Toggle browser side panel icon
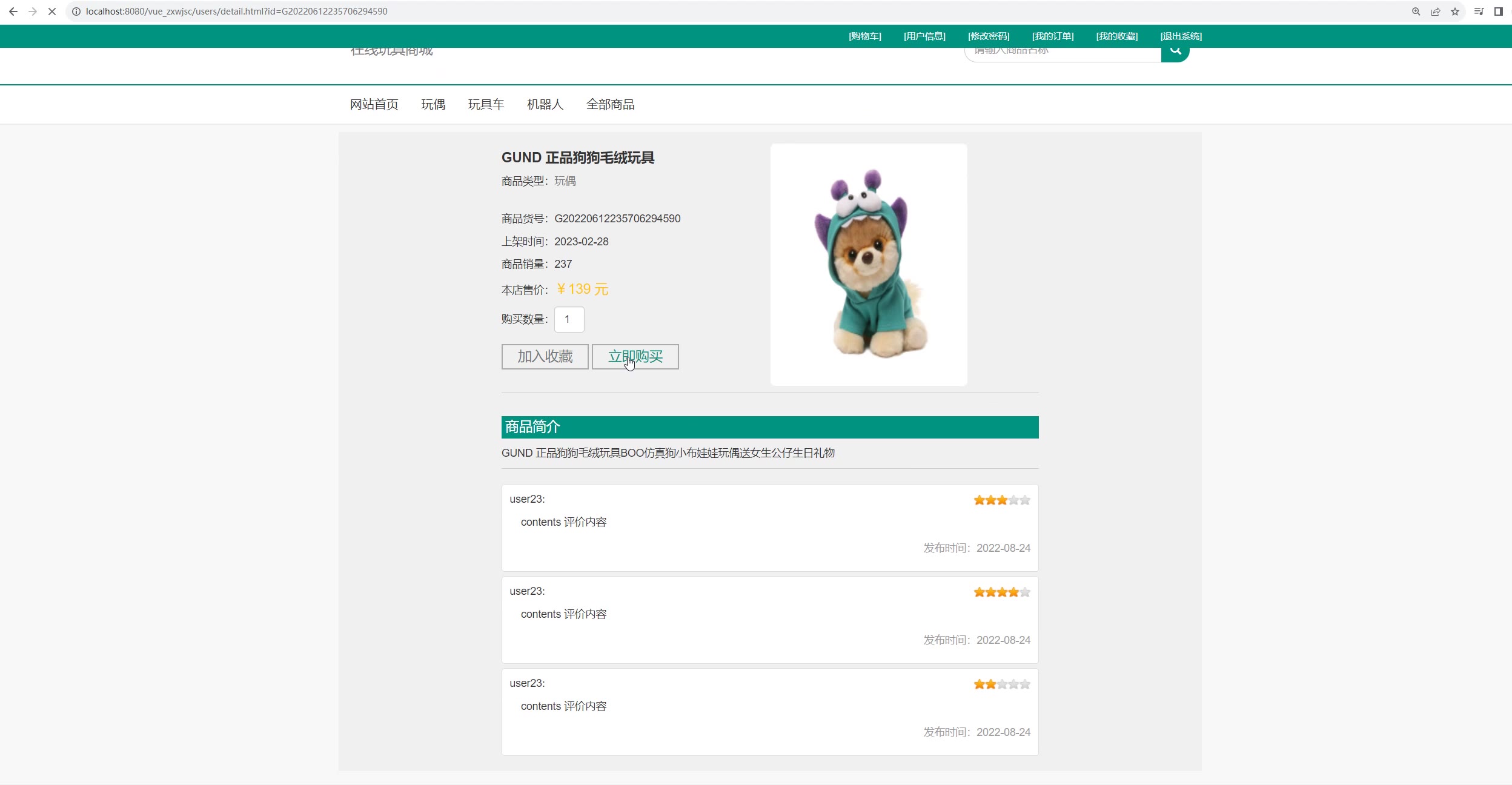 coord(1498,12)
